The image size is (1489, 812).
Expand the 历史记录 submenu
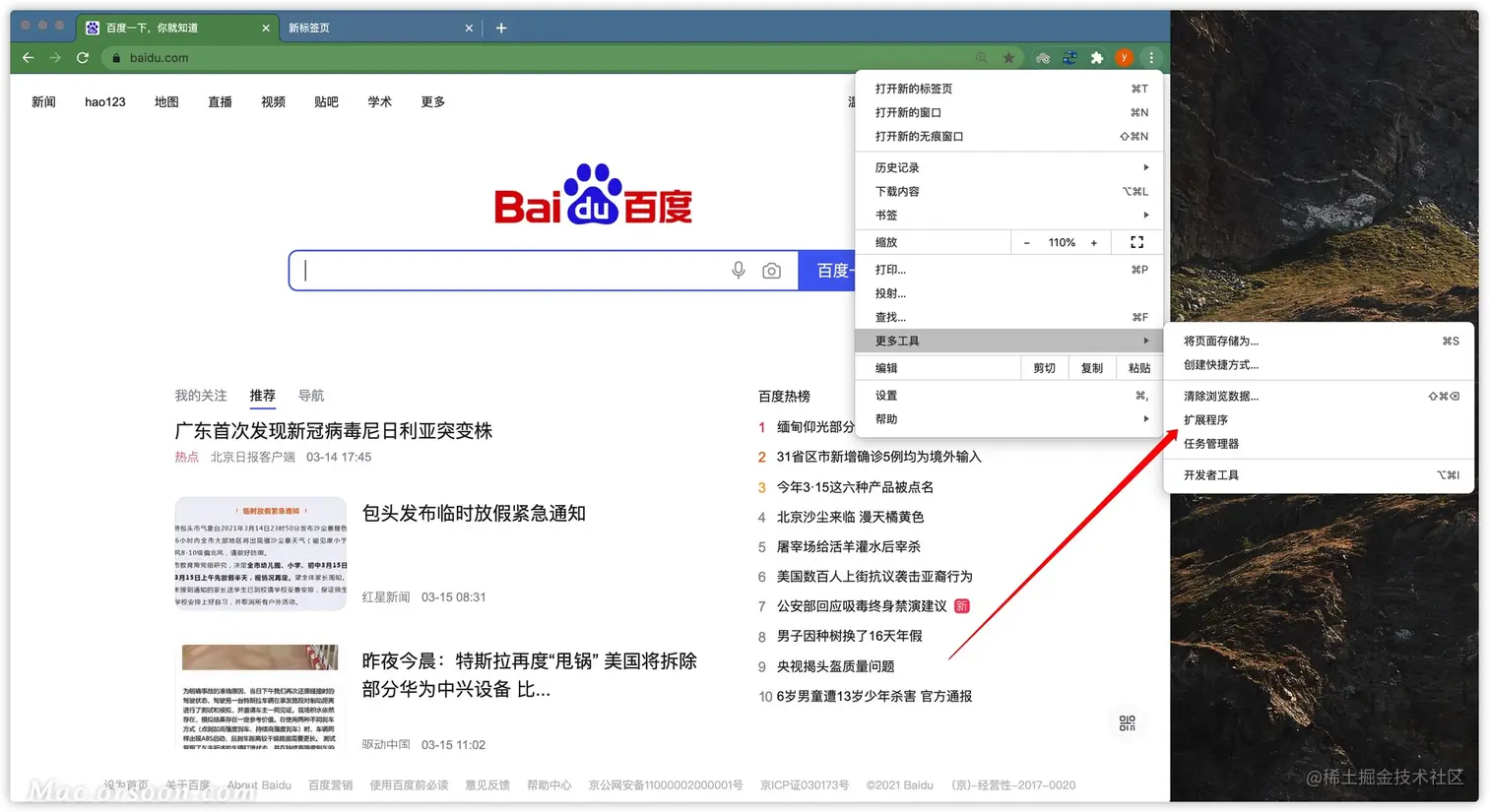pyautogui.click(x=1011, y=167)
